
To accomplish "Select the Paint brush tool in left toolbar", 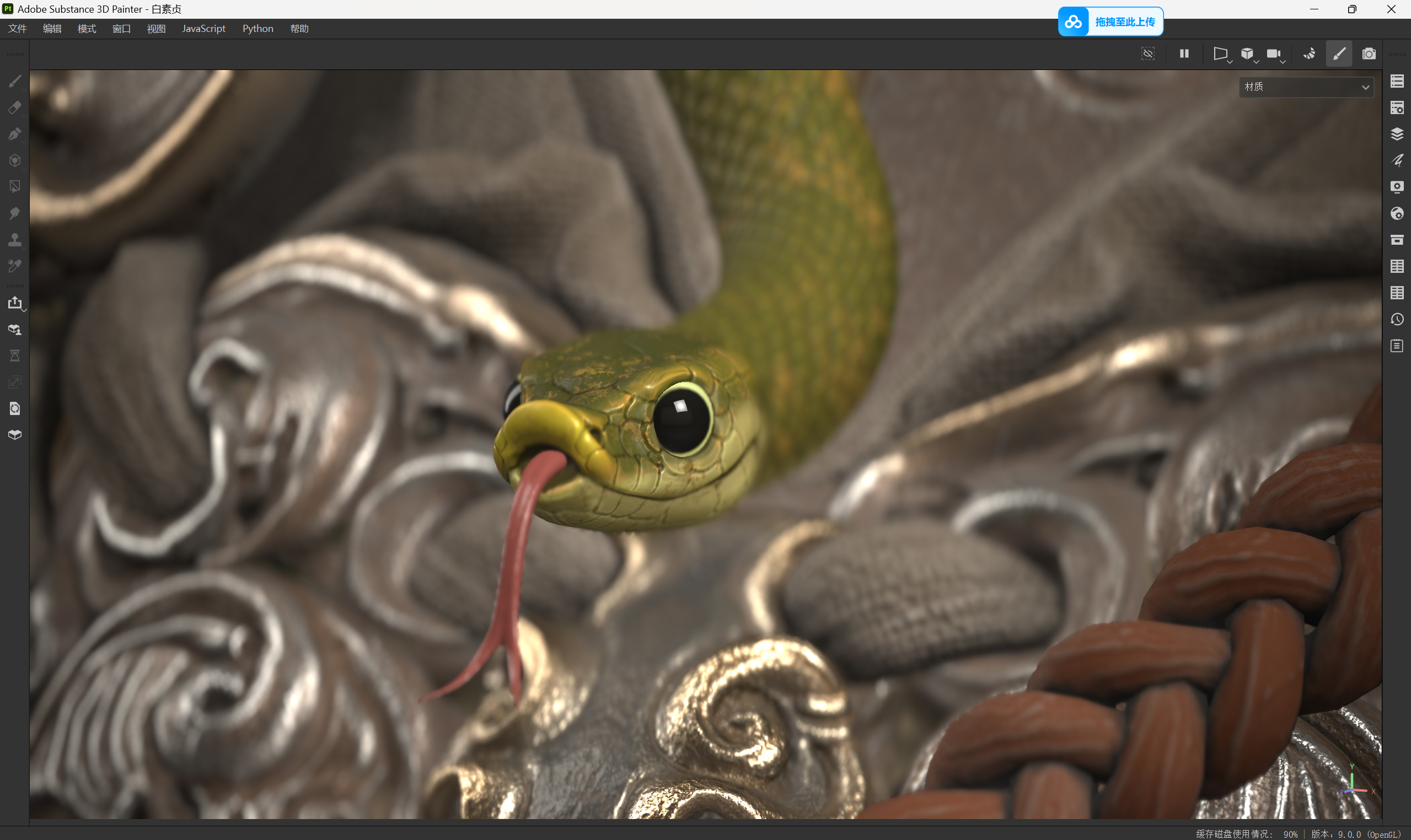I will point(15,82).
